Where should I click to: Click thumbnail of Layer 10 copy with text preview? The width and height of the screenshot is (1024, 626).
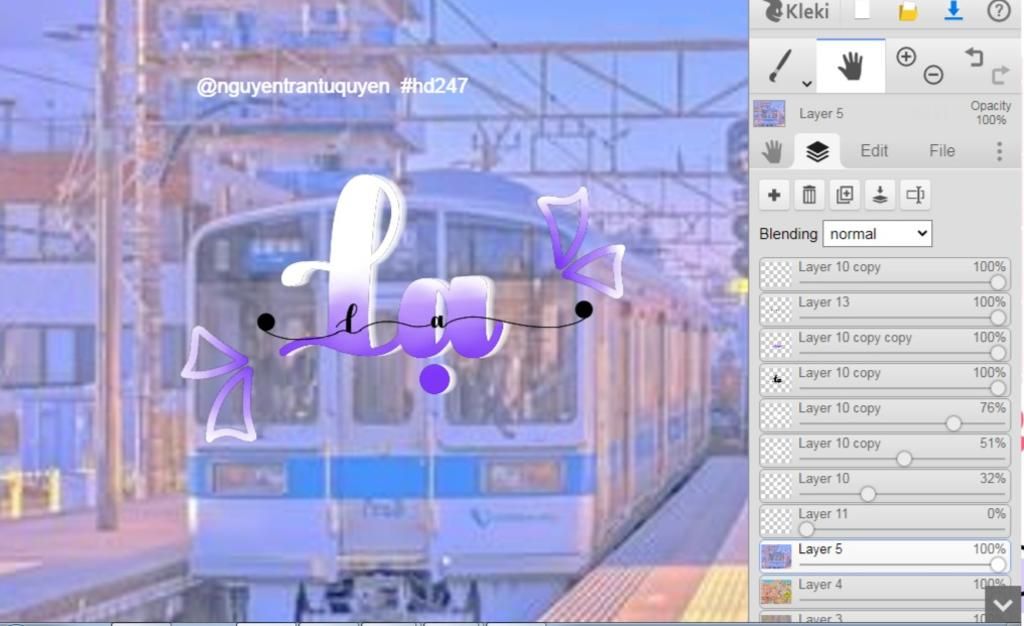tap(776, 380)
